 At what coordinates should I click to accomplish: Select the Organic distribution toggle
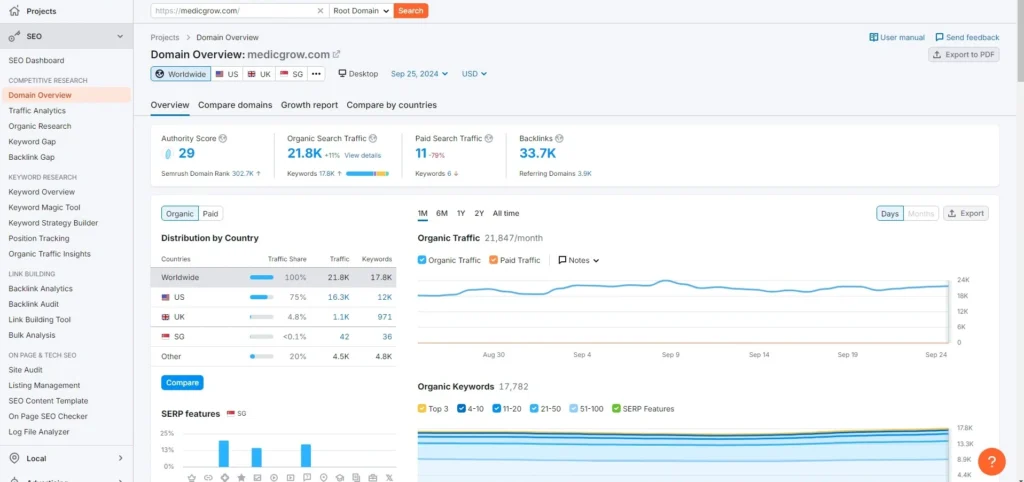[180, 214]
